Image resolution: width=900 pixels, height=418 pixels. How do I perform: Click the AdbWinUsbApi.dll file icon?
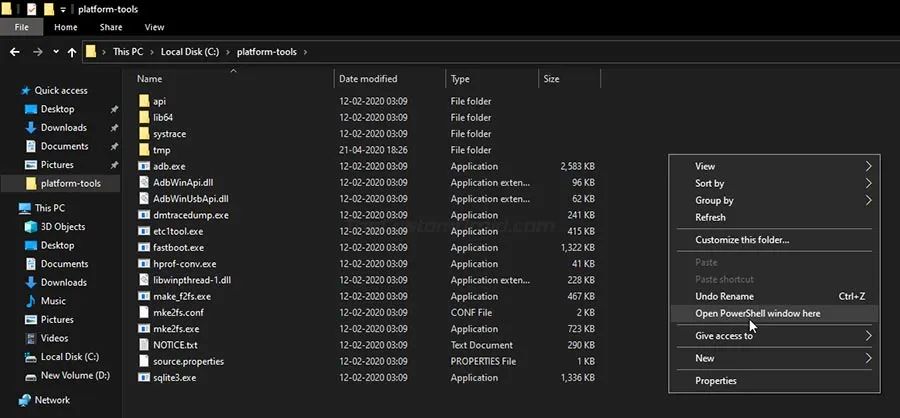coord(143,199)
